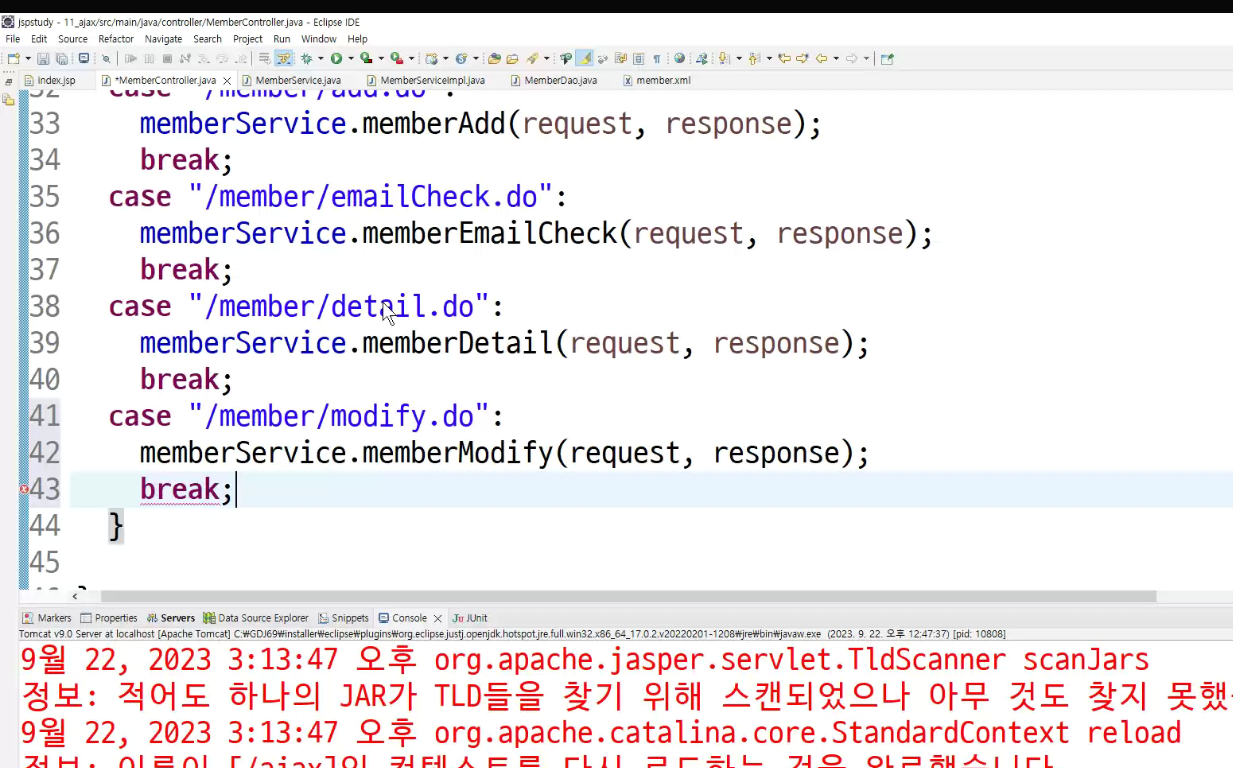Open the File menu
Screen dimensions: 1233x768
(x=13, y=39)
